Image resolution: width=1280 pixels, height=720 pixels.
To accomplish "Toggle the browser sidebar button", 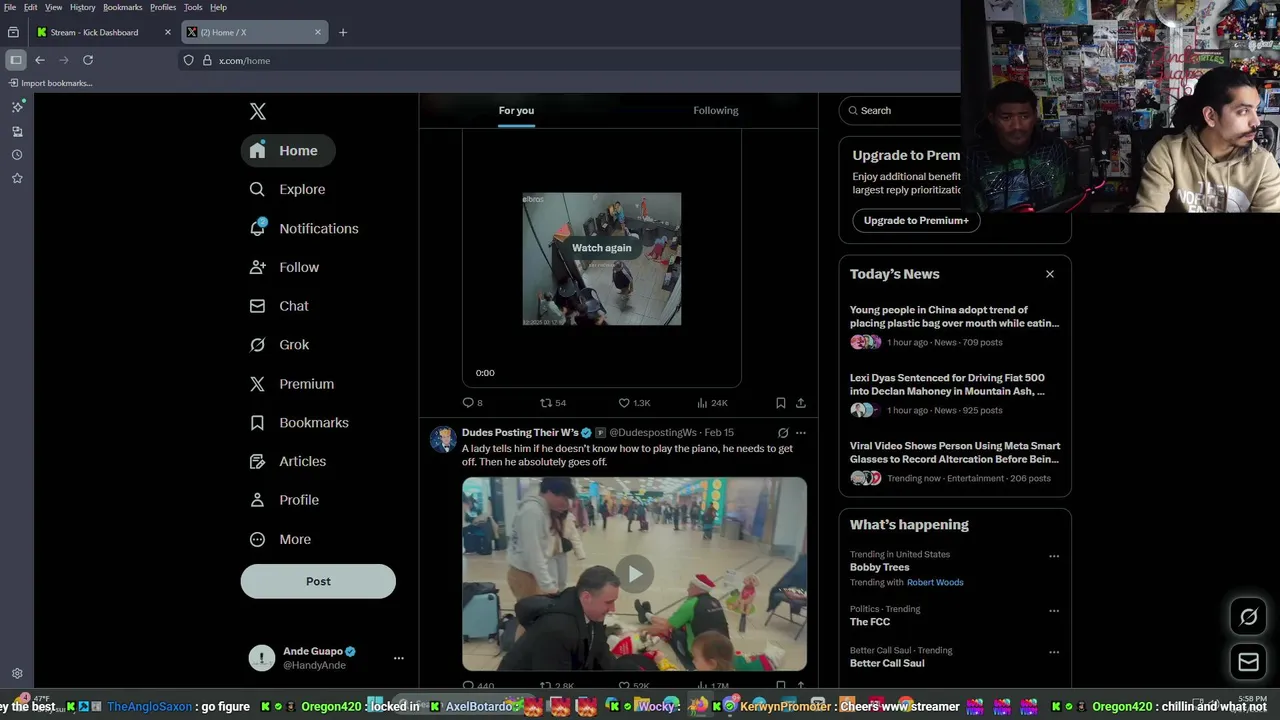I will click(15, 60).
